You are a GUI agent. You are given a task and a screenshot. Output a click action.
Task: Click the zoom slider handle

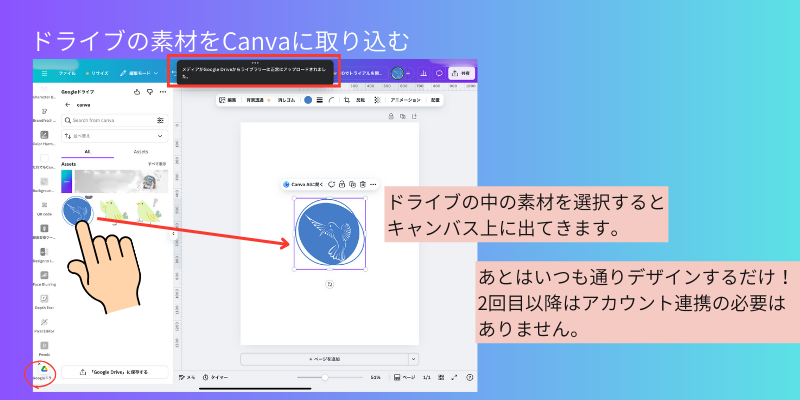(x=324, y=378)
